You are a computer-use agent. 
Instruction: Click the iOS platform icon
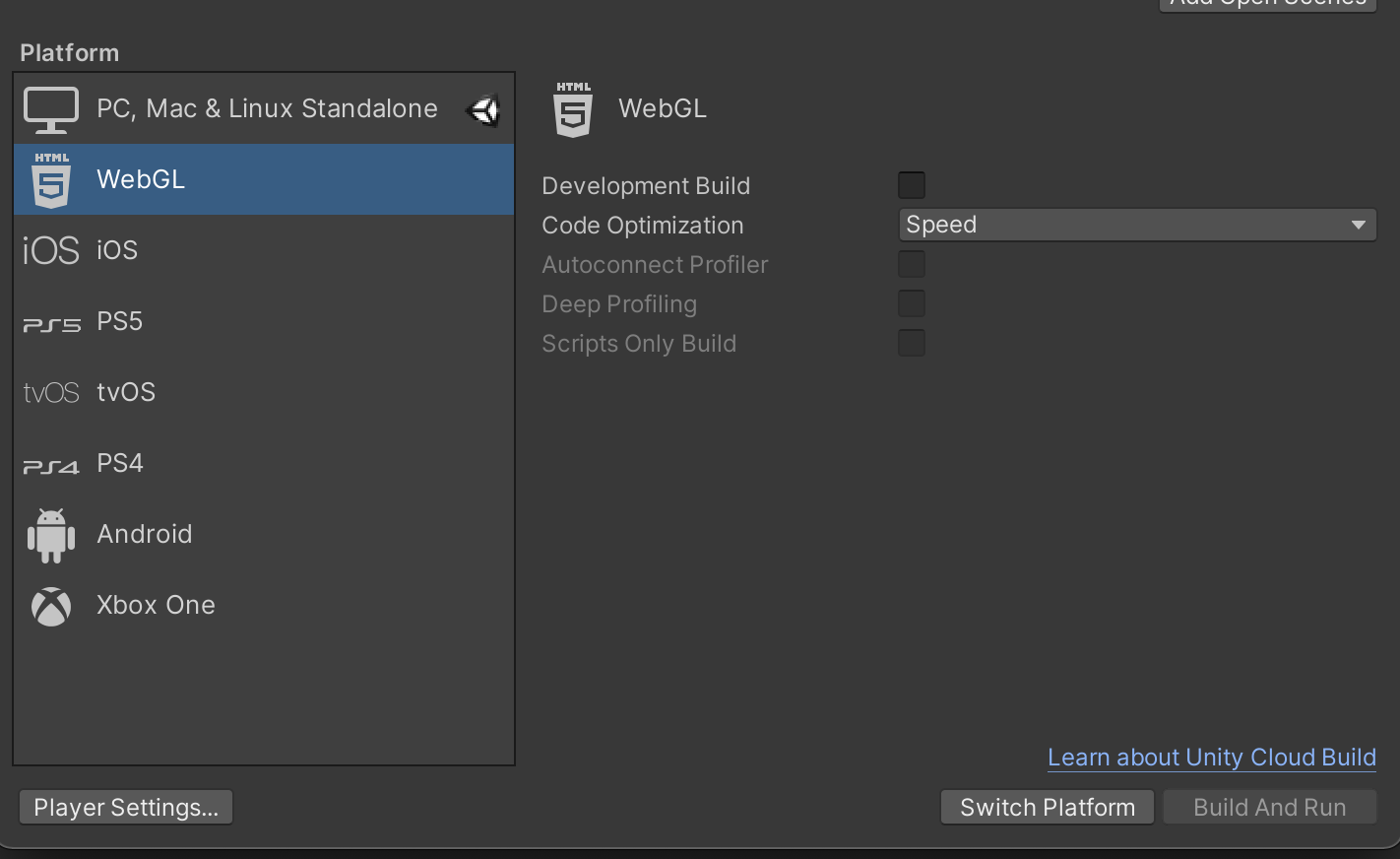pyautogui.click(x=51, y=251)
